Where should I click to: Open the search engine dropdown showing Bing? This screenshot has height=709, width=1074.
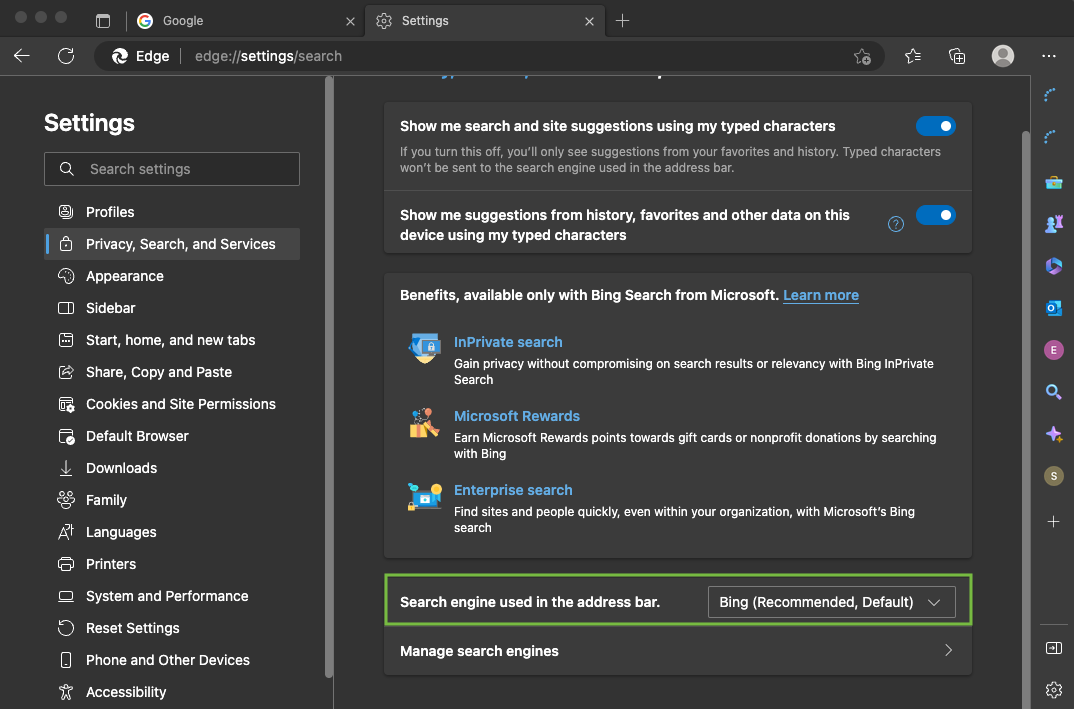(x=830, y=602)
